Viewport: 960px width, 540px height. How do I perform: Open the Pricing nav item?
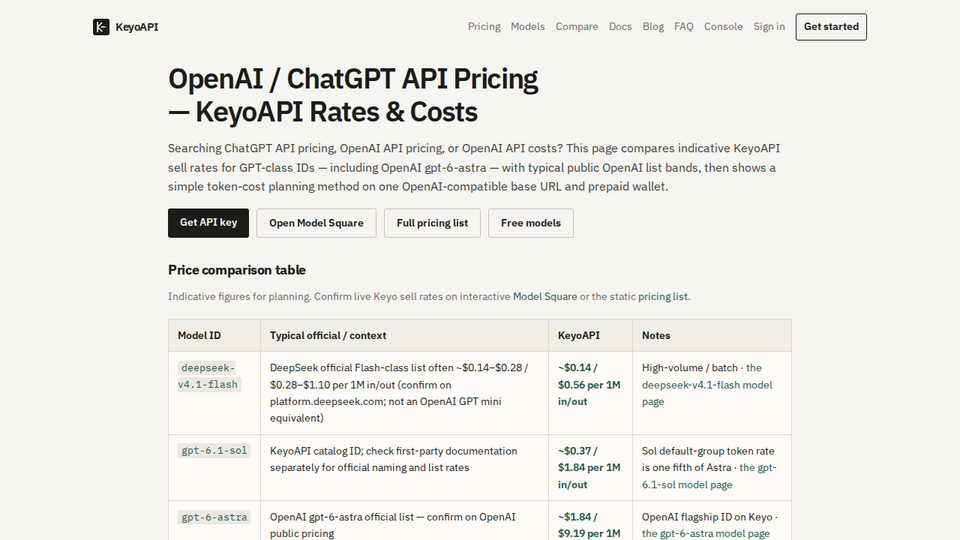click(484, 26)
